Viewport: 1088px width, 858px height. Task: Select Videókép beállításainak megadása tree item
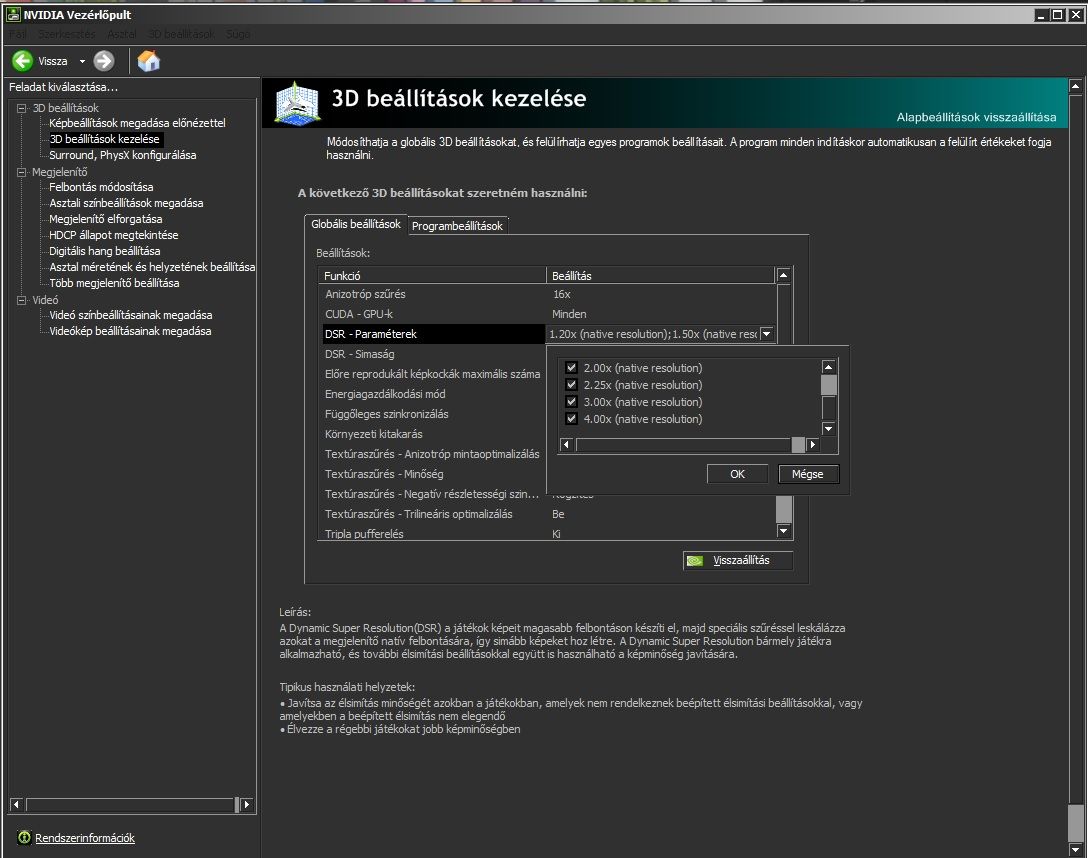(130, 331)
